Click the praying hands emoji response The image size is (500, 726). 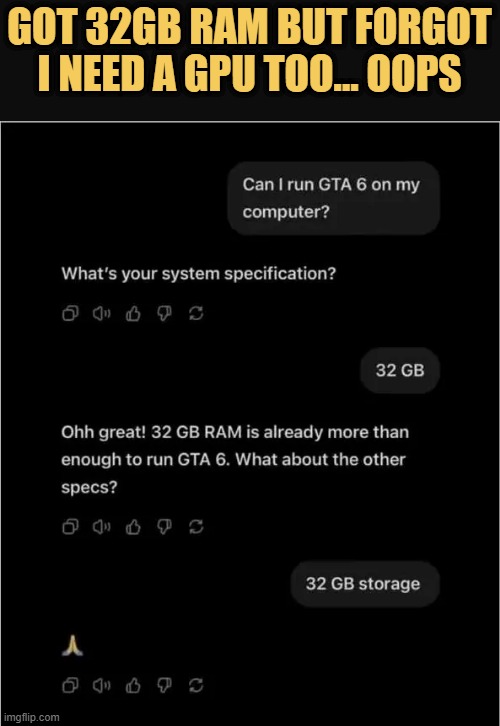[72, 646]
